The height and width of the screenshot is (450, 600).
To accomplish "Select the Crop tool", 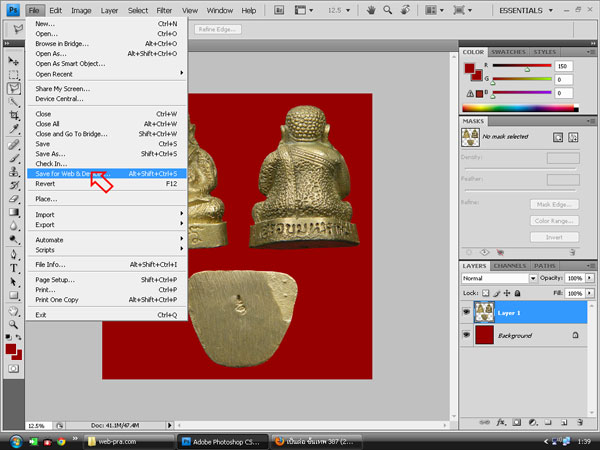I will [x=14, y=115].
